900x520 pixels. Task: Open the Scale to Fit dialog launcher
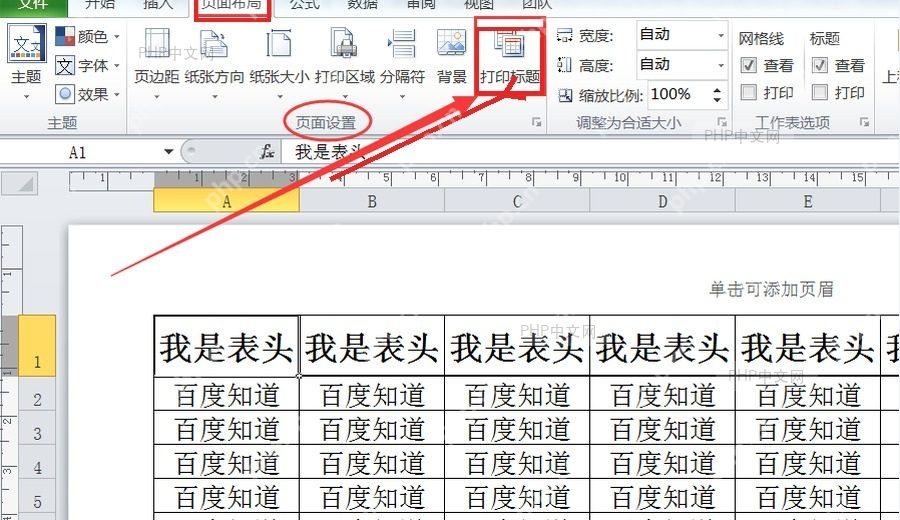(x=722, y=122)
